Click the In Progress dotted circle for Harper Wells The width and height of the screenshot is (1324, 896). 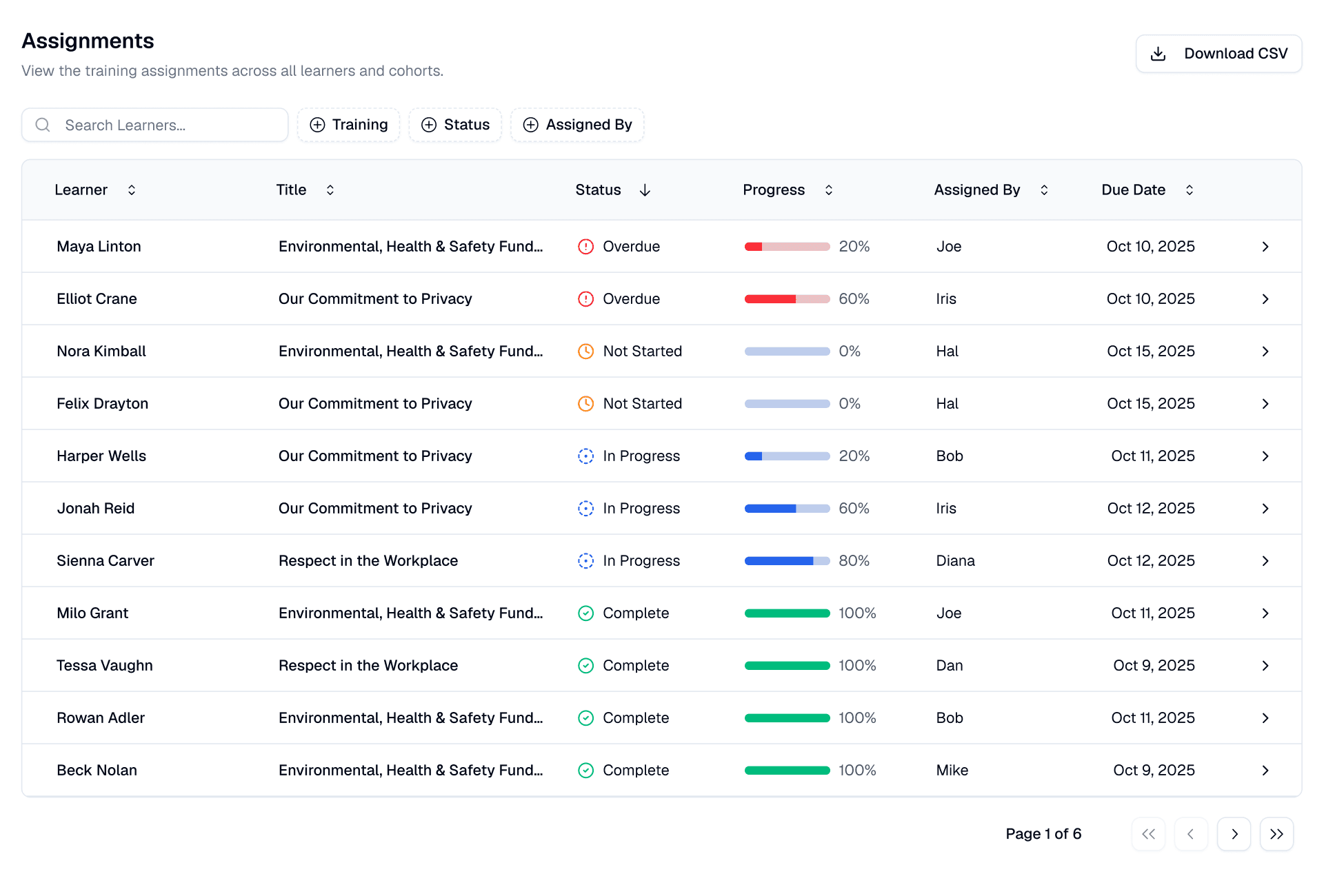[585, 456]
